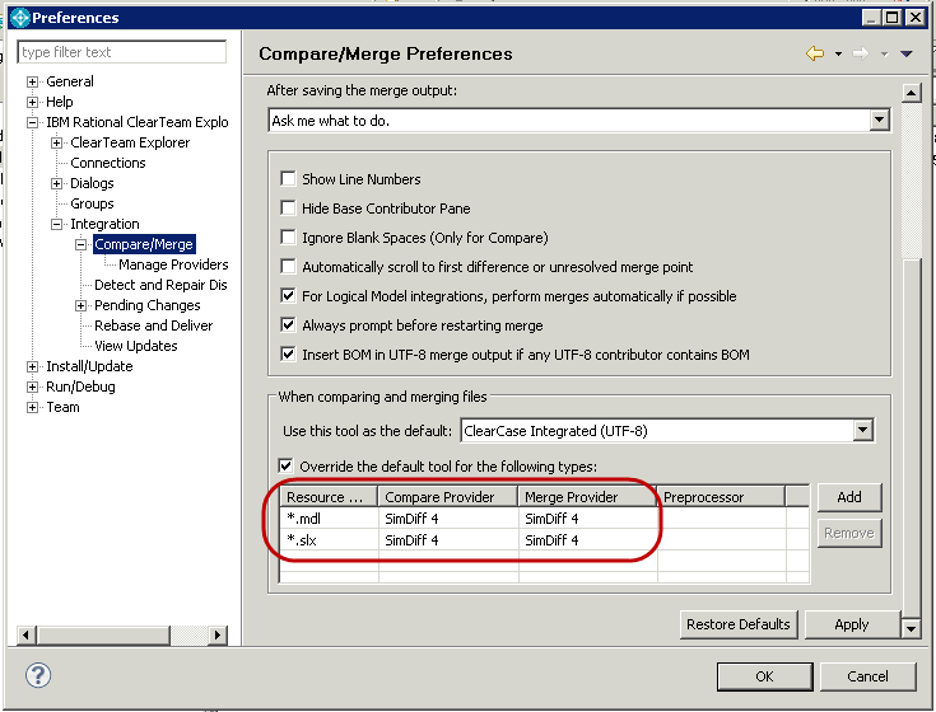Click the help question mark icon
Screen dimensions: 936x712
pyautogui.click(x=38, y=676)
